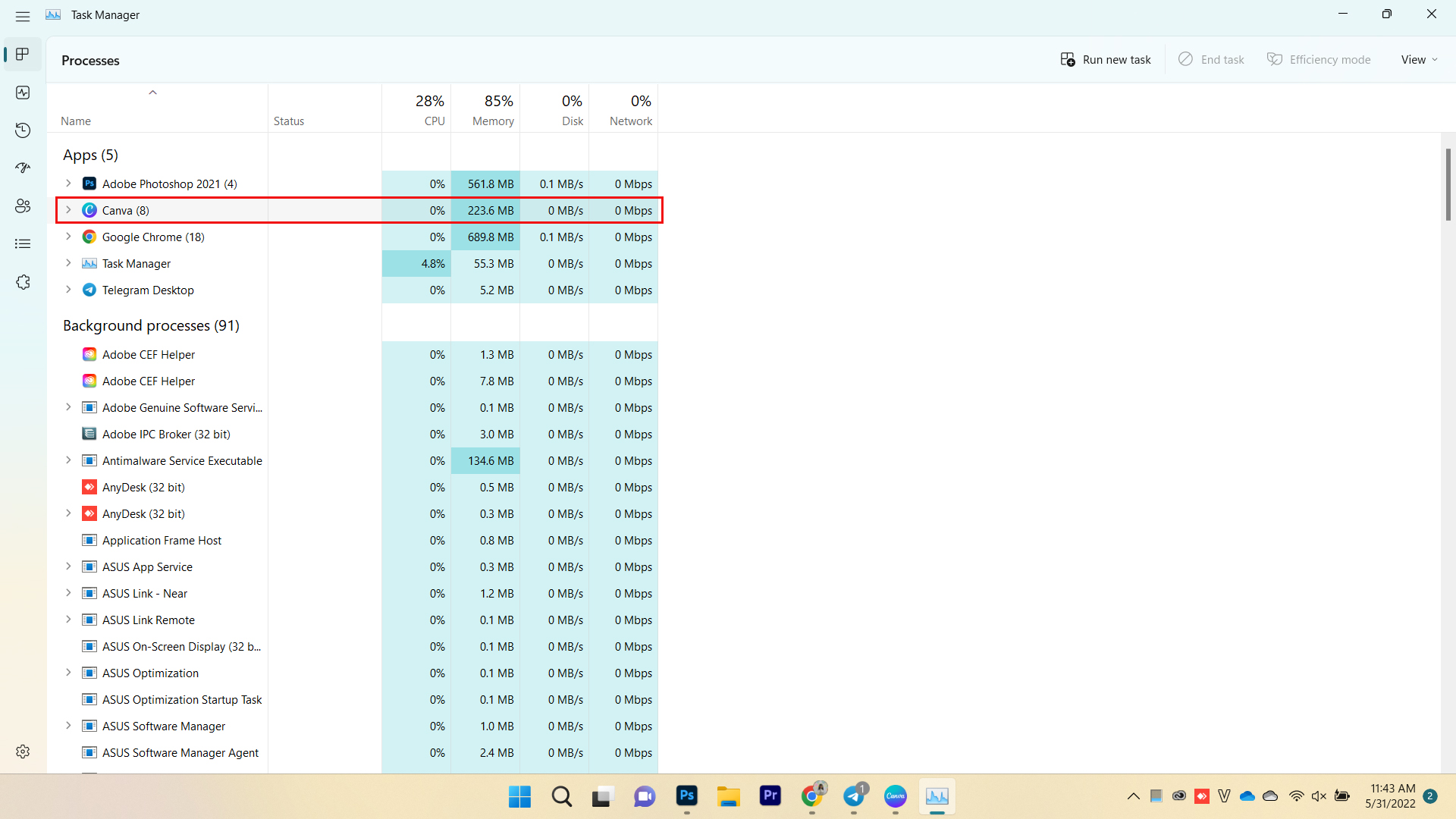
Task: Expand the ASUS Software Manager row
Action: [68, 726]
